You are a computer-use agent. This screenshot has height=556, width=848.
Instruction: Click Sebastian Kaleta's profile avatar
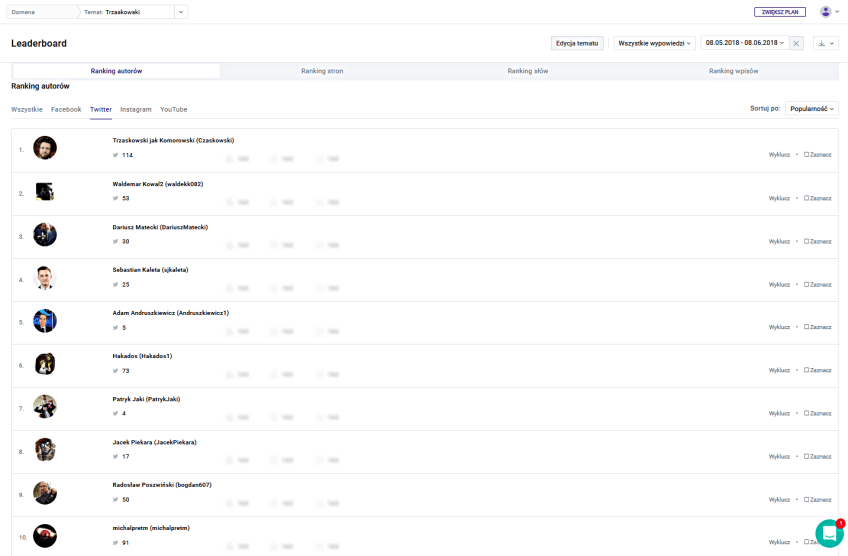(x=44, y=278)
